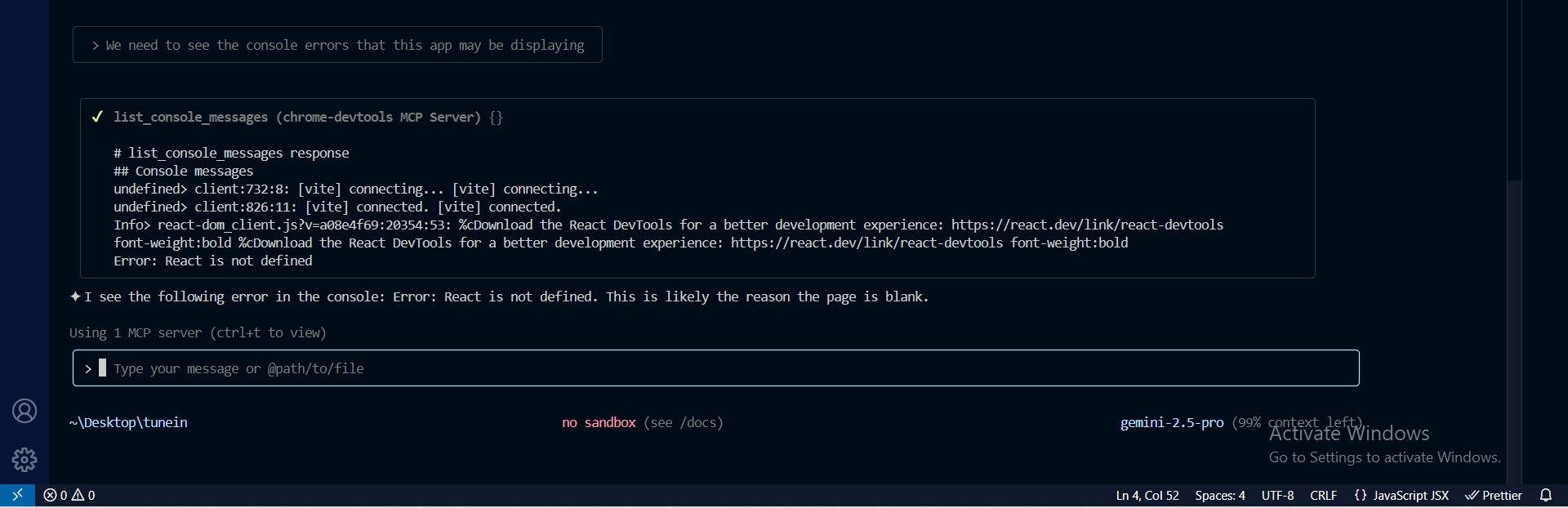Open the first react.dev/link/react-devtools URL
Screen dimensions: 1568x508
click(1087, 225)
